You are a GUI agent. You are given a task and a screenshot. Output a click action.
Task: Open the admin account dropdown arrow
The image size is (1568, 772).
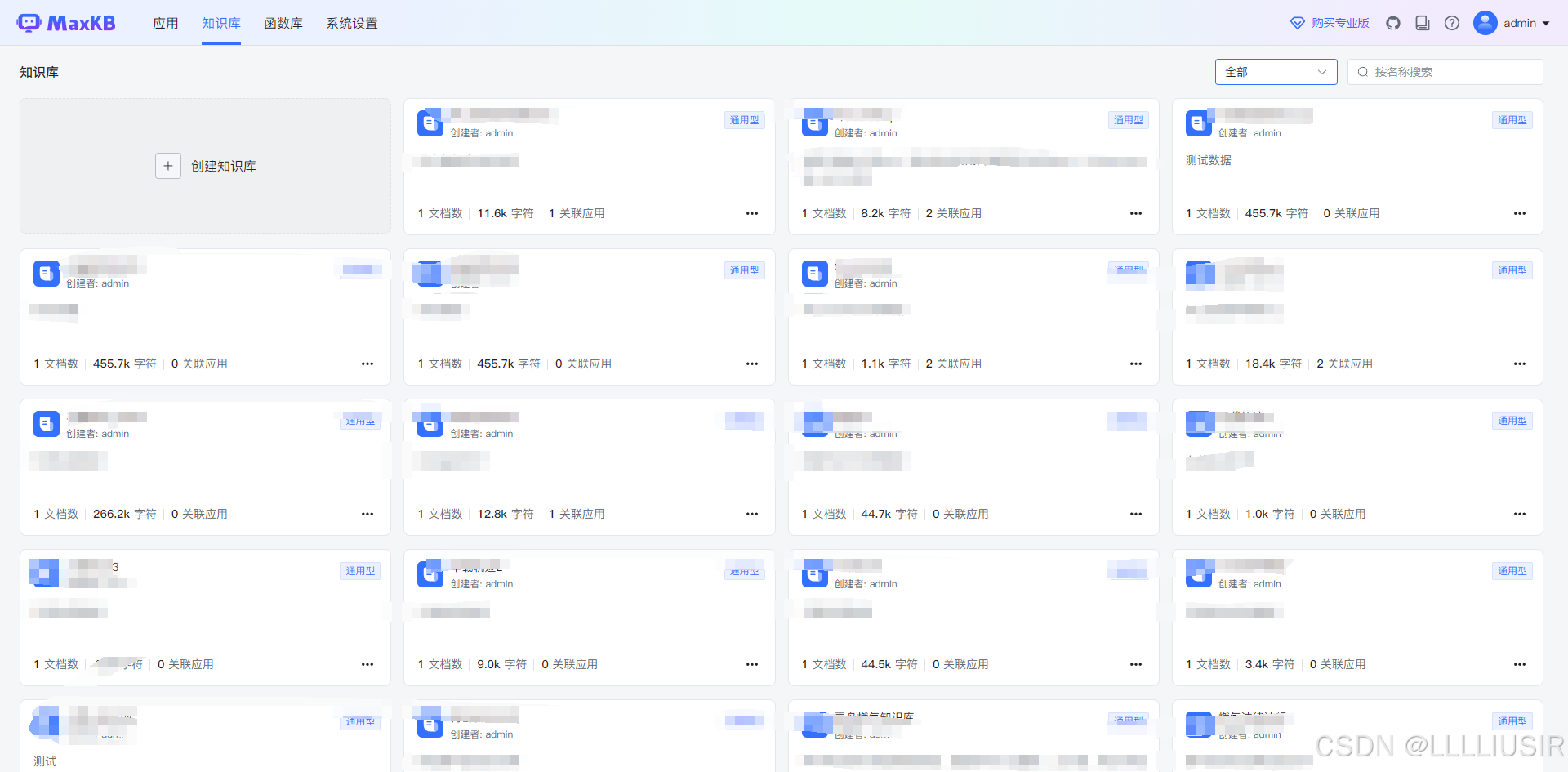click(x=1546, y=23)
